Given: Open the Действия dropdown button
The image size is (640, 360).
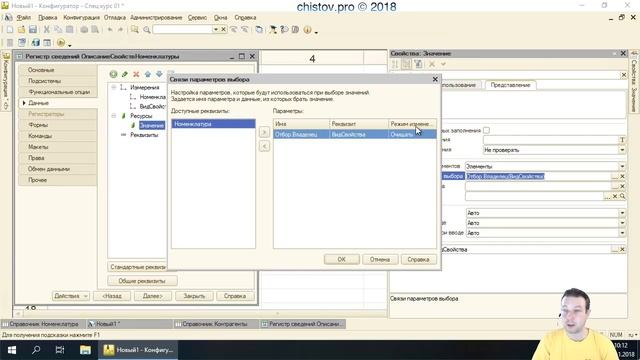Looking at the screenshot, I should [x=71, y=296].
